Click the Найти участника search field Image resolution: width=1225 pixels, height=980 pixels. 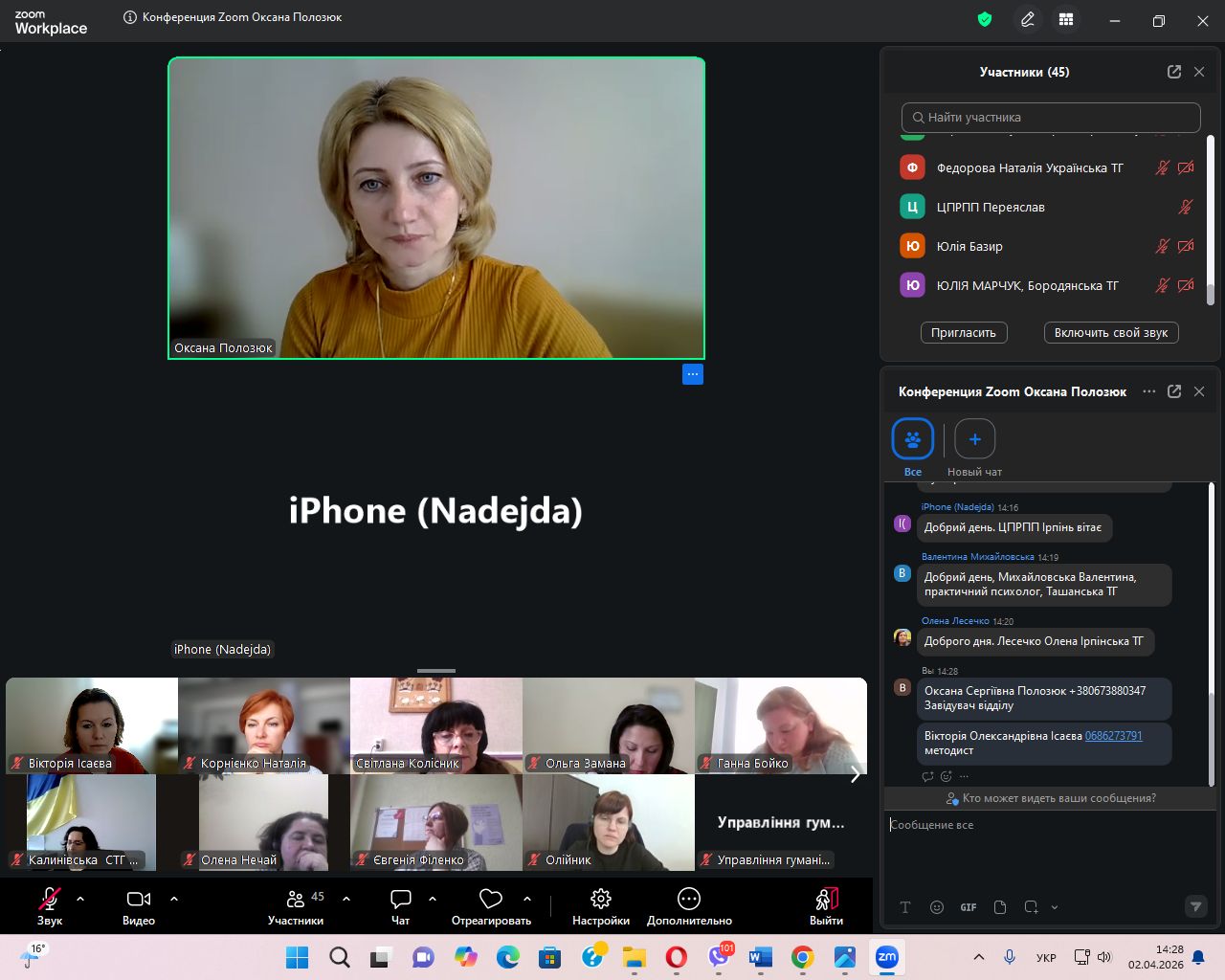coord(1051,118)
